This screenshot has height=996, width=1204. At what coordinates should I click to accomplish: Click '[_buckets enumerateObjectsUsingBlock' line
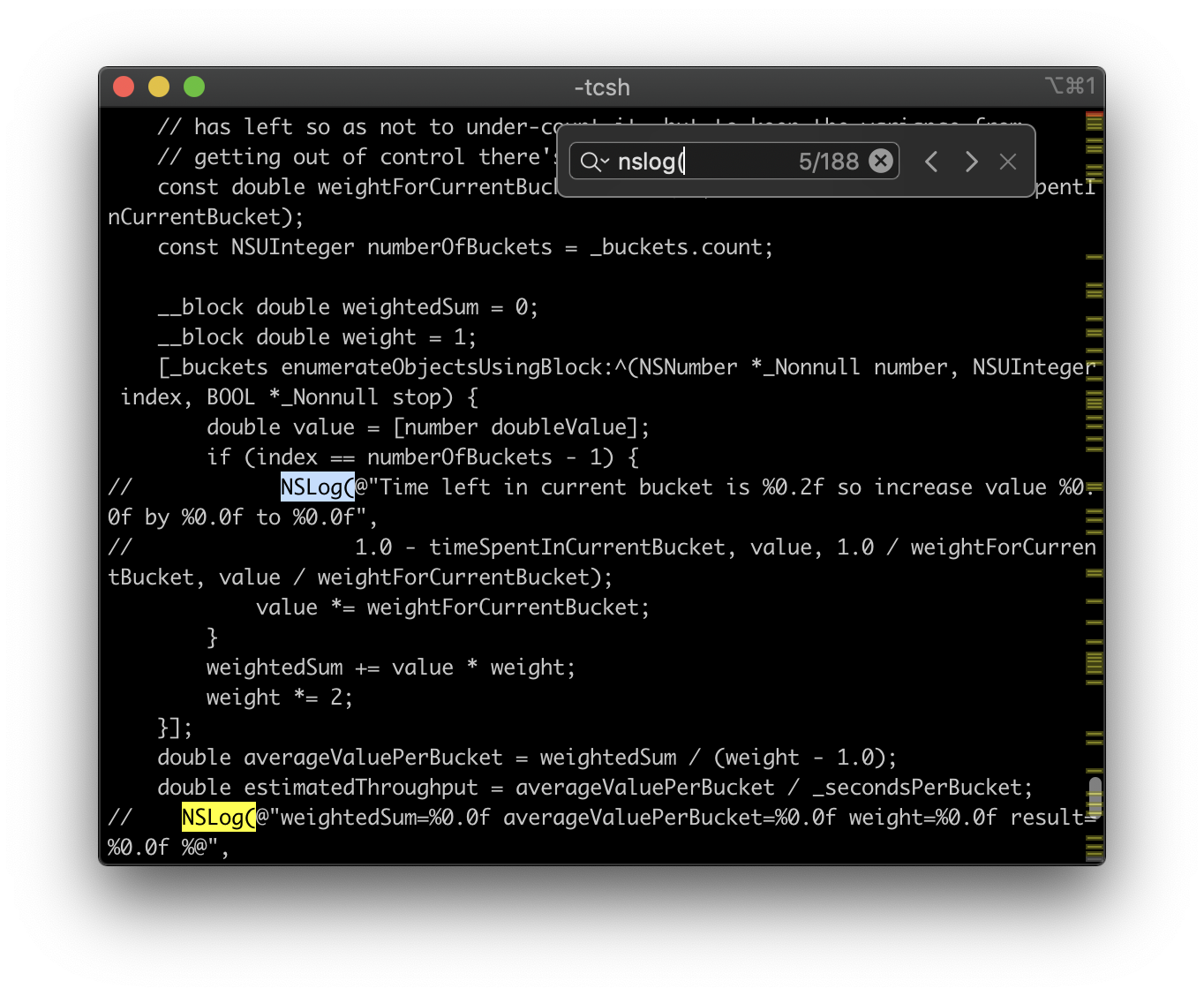(x=627, y=367)
